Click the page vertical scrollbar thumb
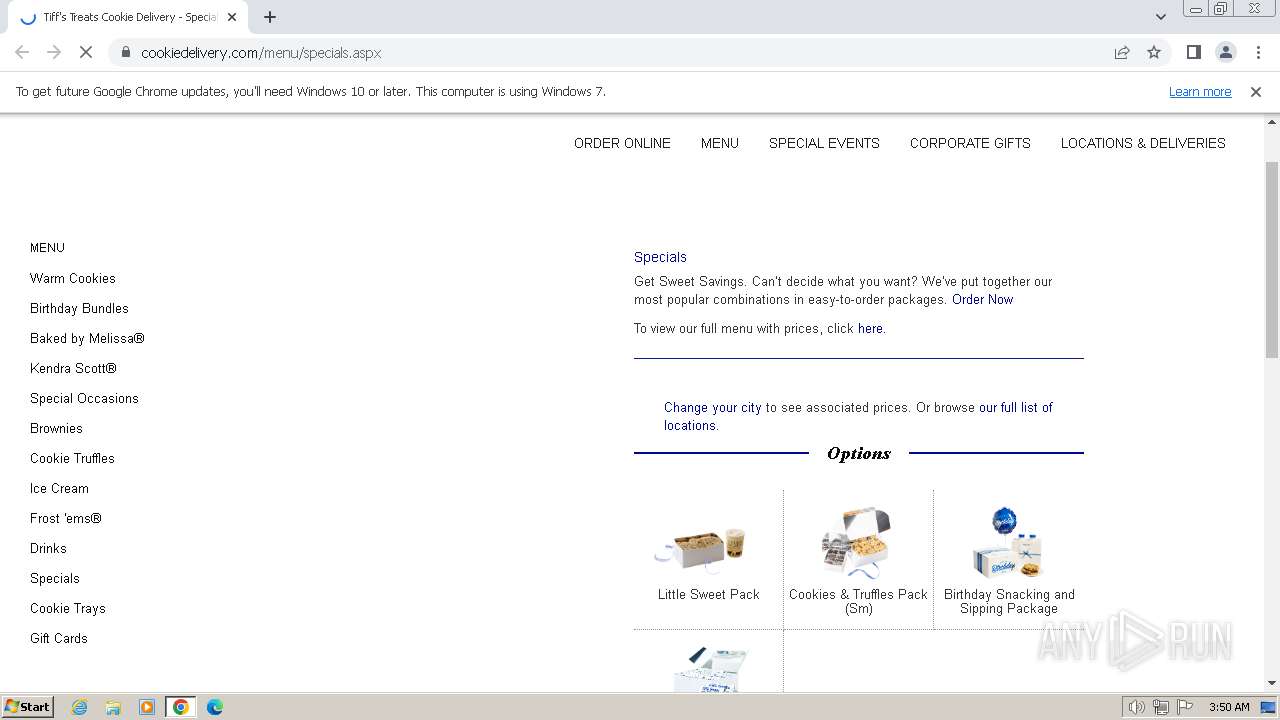This screenshot has width=1280, height=720. tap(1272, 259)
